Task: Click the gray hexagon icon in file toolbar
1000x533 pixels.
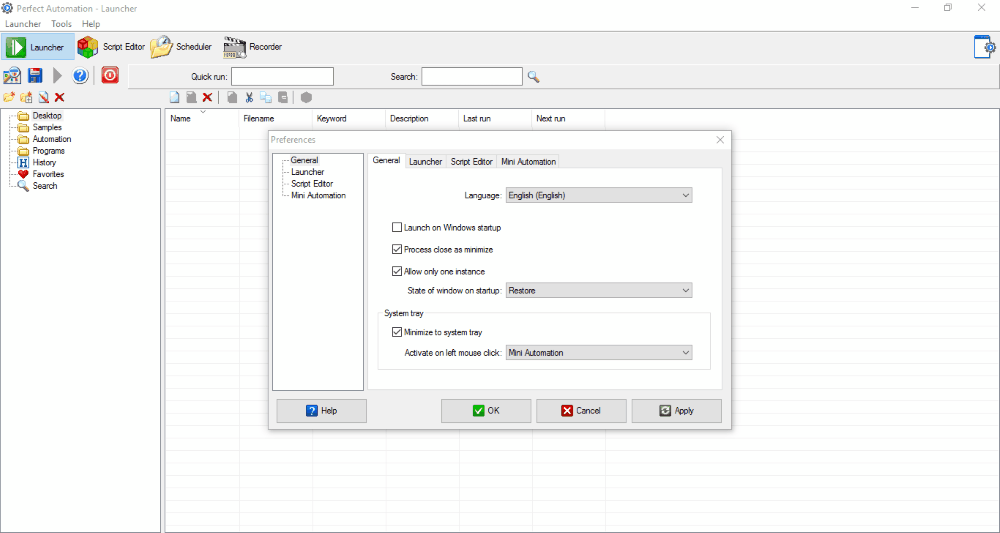Action: [307, 98]
